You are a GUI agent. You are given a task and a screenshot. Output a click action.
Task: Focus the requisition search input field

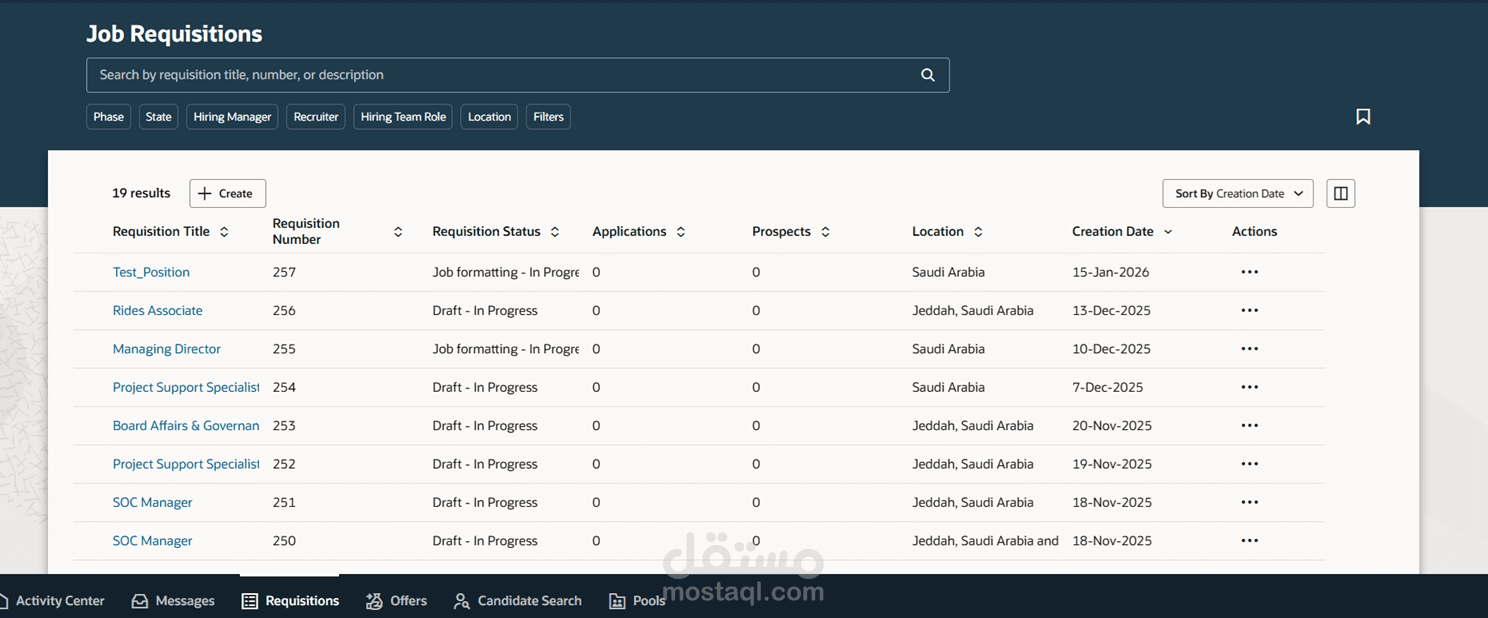(x=500, y=75)
